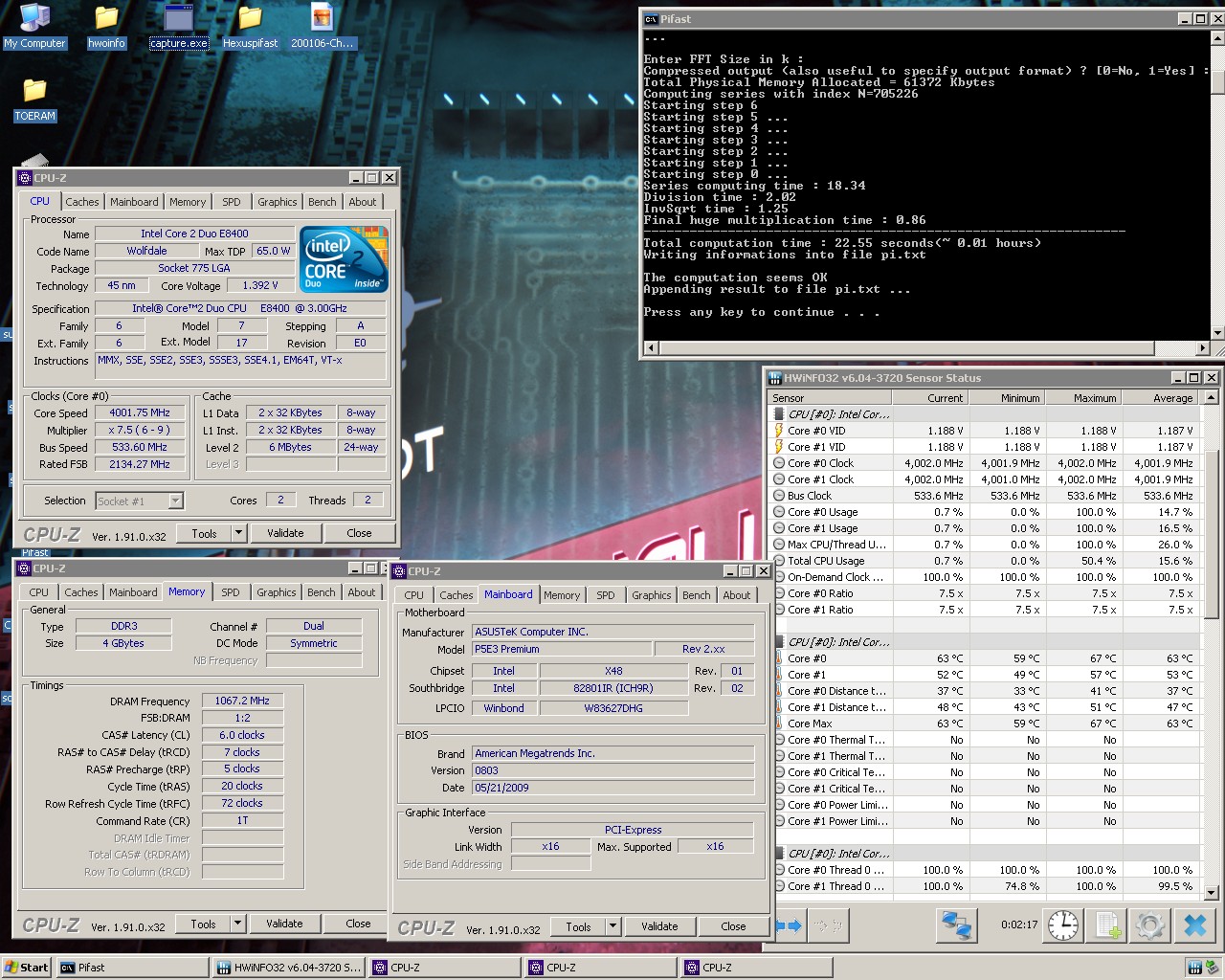The image size is (1225, 980).
Task: Open Tools dropdown arrow in top CPU-Z
Action: point(238,533)
